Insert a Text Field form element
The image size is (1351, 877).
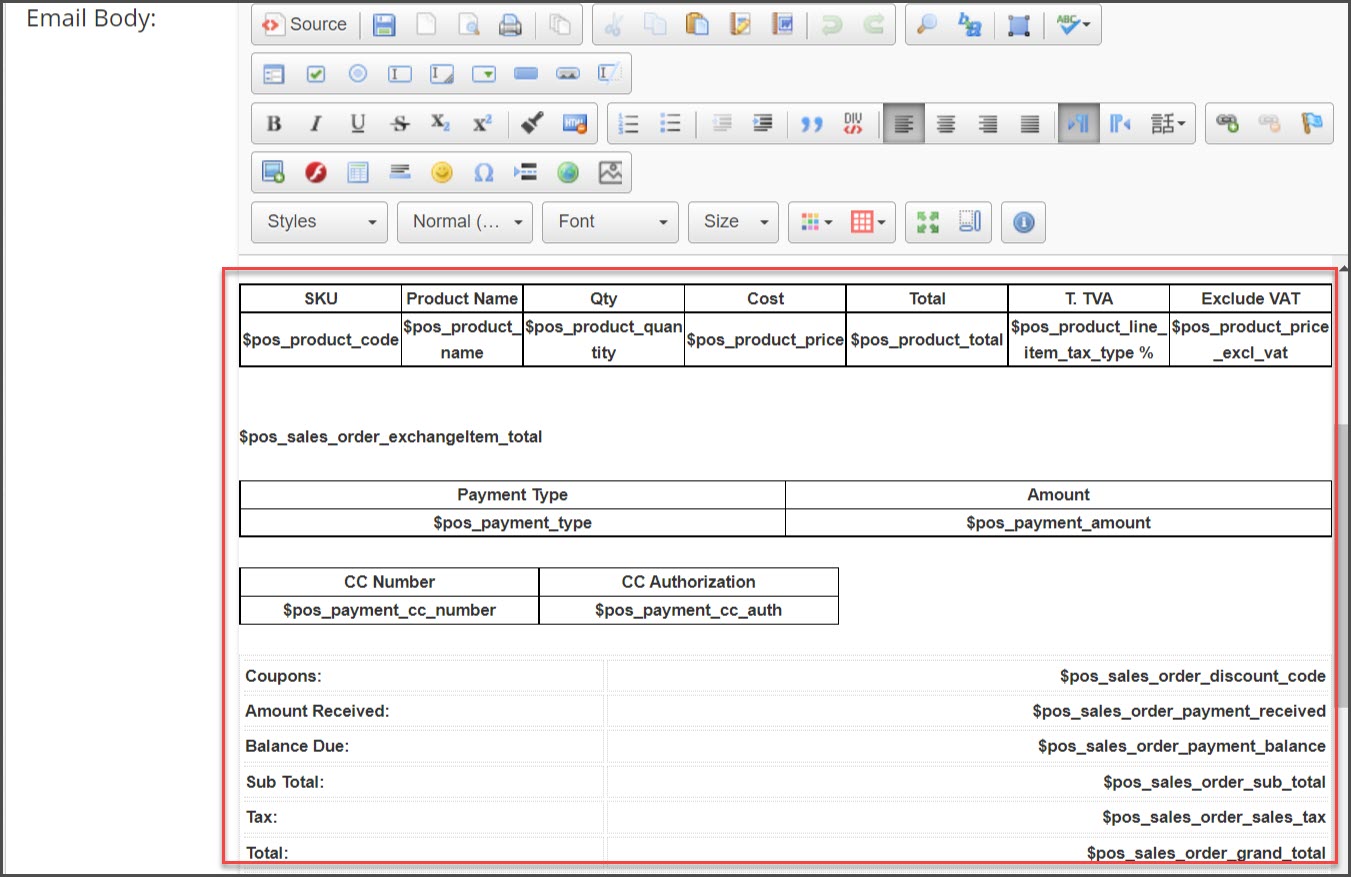point(400,74)
